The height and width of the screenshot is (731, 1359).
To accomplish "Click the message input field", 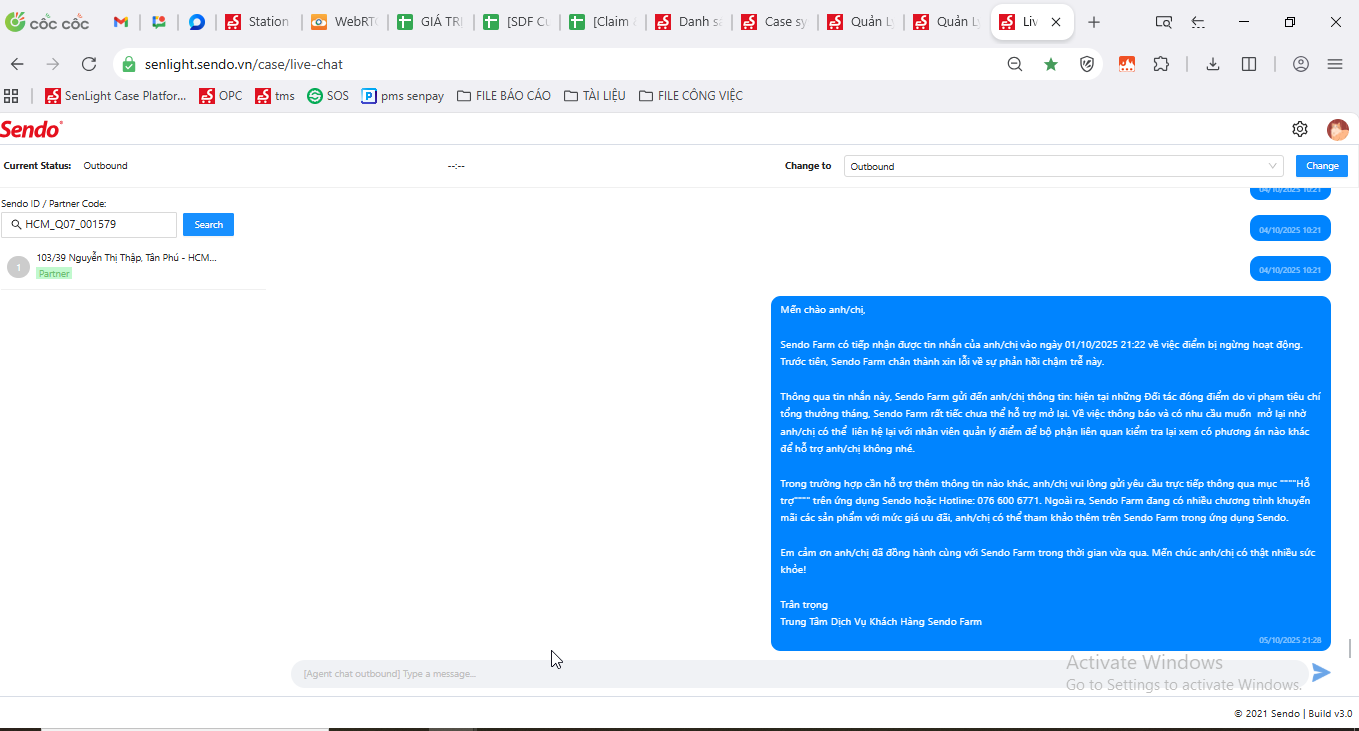I will (x=799, y=674).
